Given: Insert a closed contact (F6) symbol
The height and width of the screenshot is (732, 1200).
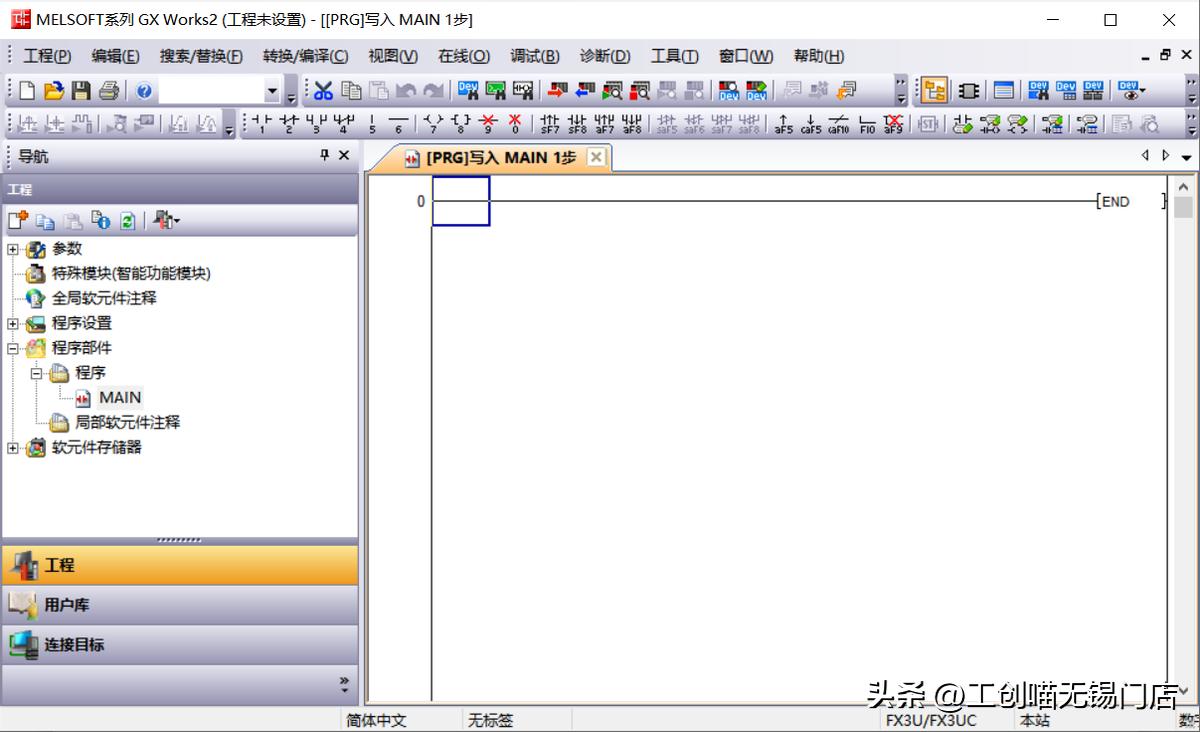Looking at the screenshot, I should click(287, 122).
